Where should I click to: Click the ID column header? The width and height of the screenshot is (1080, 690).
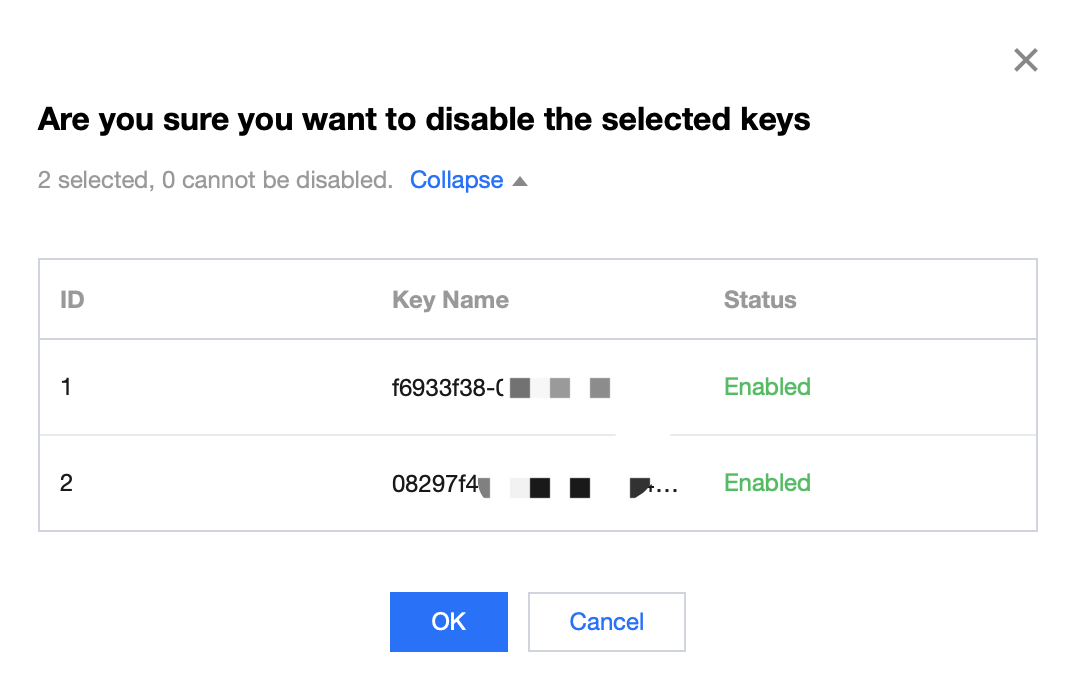72,300
